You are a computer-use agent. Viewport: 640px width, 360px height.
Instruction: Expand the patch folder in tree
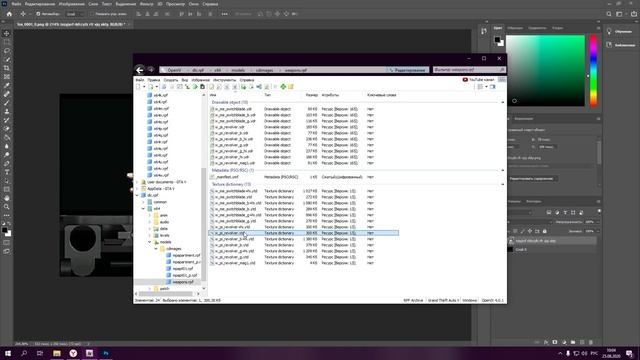point(149,289)
